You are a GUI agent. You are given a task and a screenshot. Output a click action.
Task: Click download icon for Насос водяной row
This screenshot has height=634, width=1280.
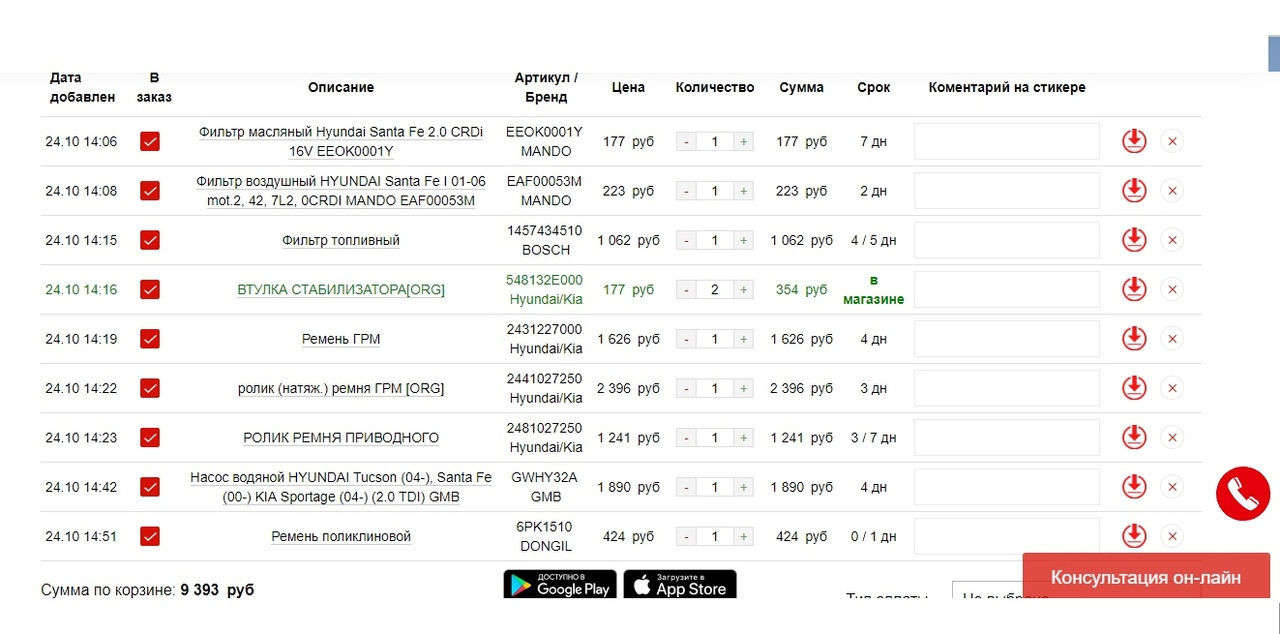point(1133,487)
